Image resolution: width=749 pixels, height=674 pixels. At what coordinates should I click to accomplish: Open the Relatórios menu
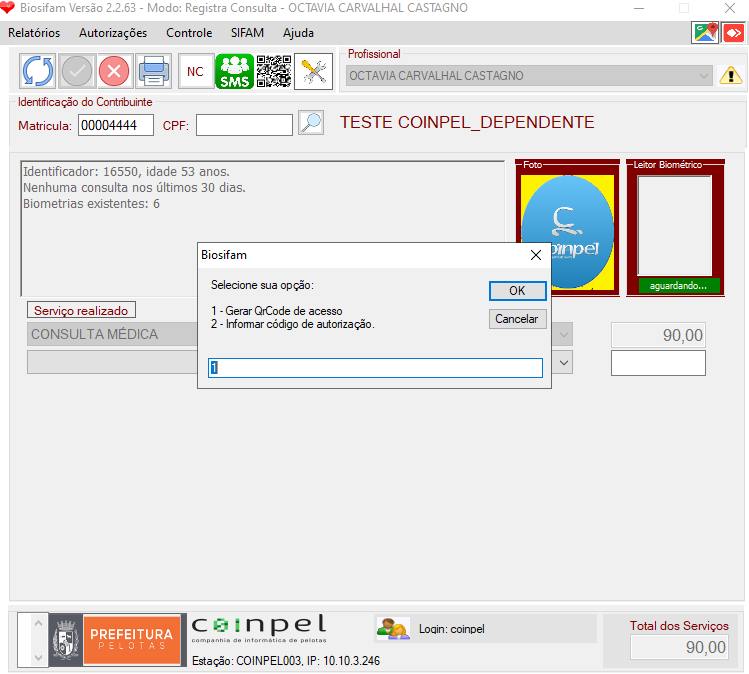click(34, 33)
